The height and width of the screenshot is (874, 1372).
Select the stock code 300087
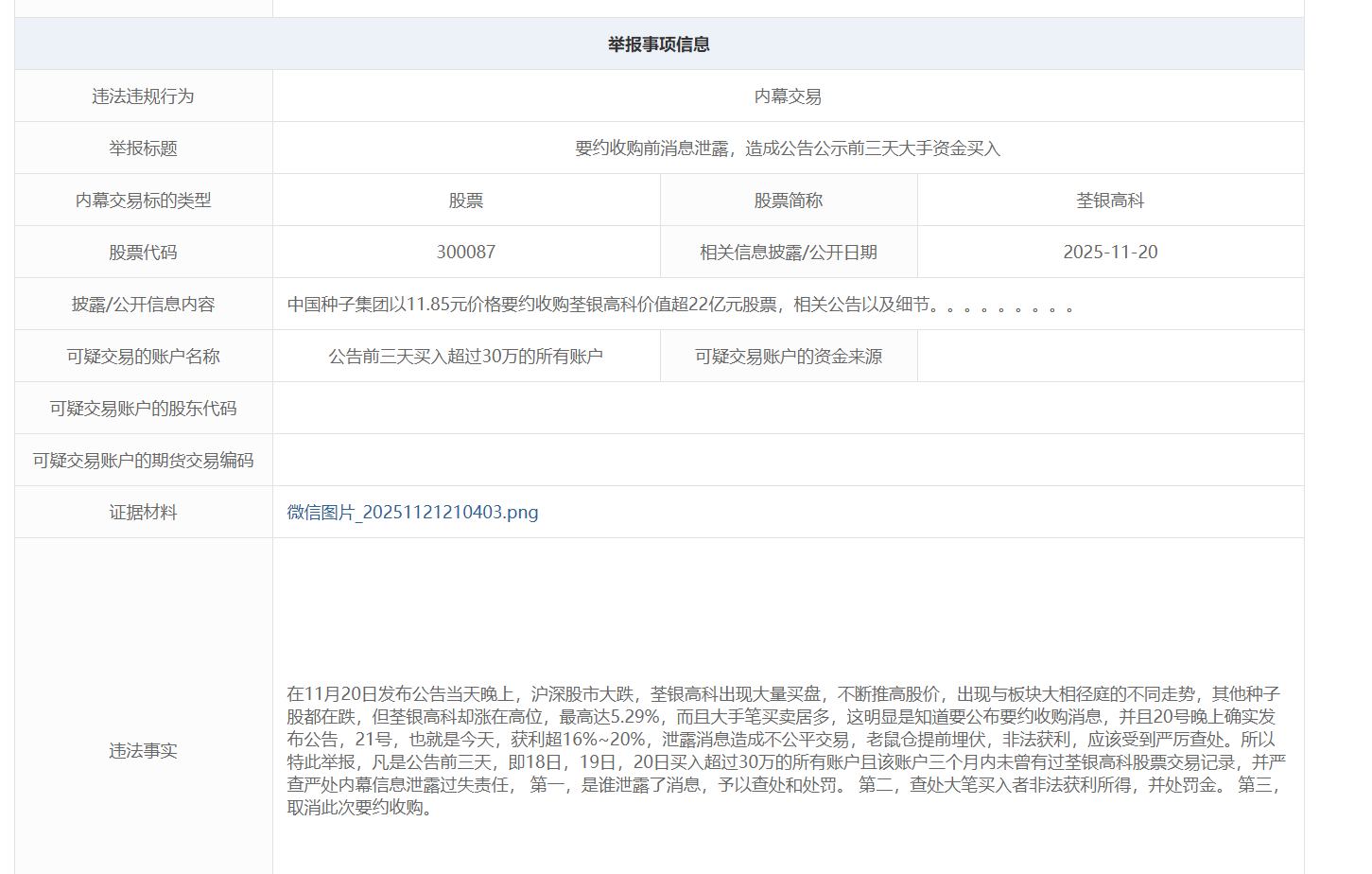[x=466, y=253]
